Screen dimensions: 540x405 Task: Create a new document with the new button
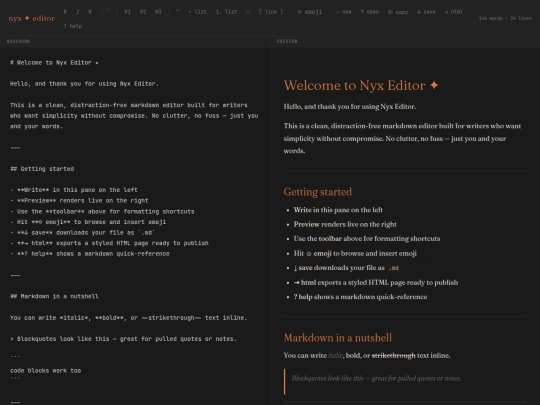344,12
